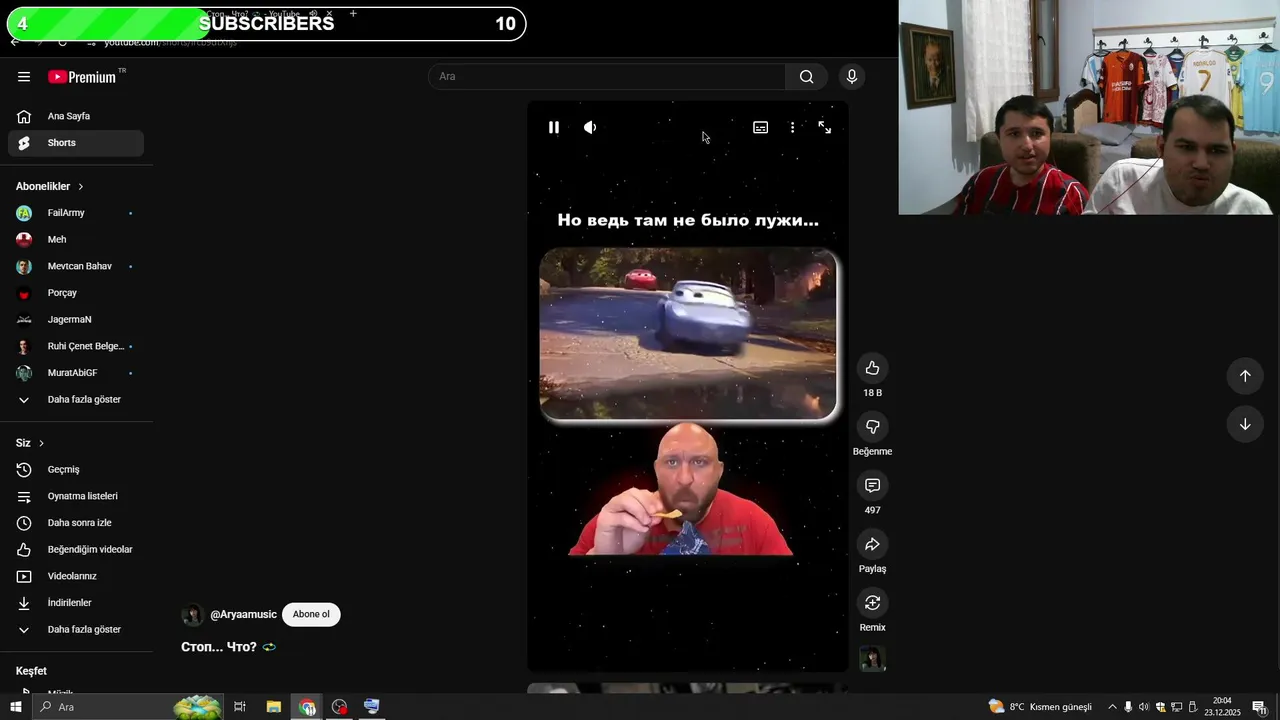Expand Daha fazla göster under Siz
The height and width of the screenshot is (720, 1280).
76,630
